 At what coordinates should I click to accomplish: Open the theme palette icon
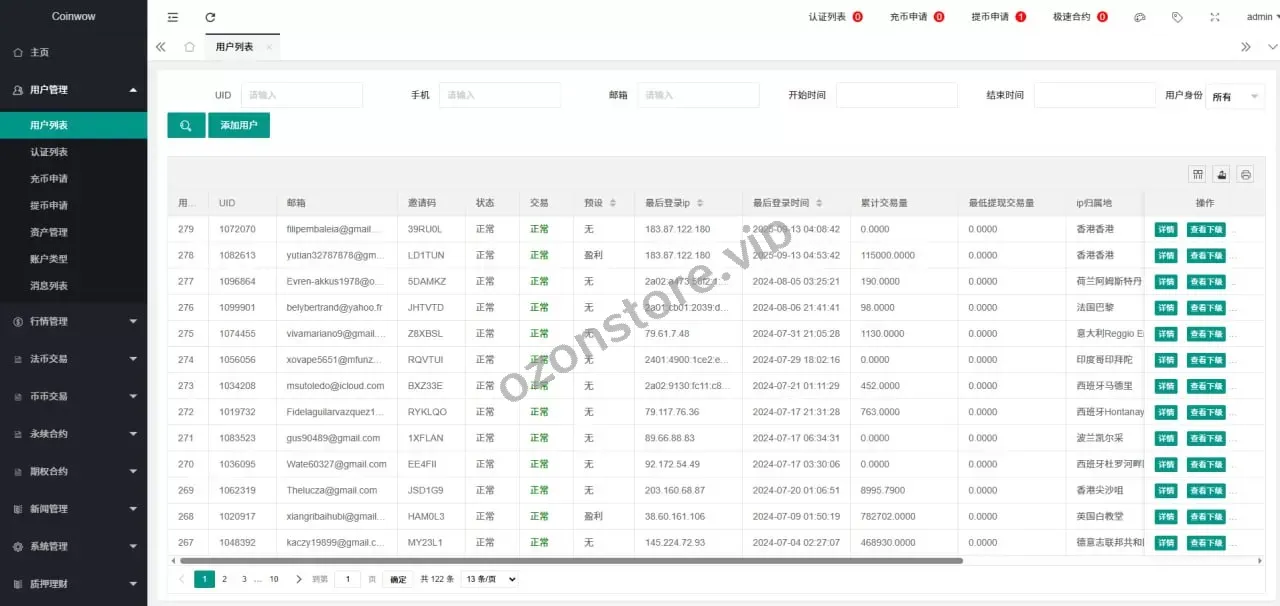[1140, 17]
